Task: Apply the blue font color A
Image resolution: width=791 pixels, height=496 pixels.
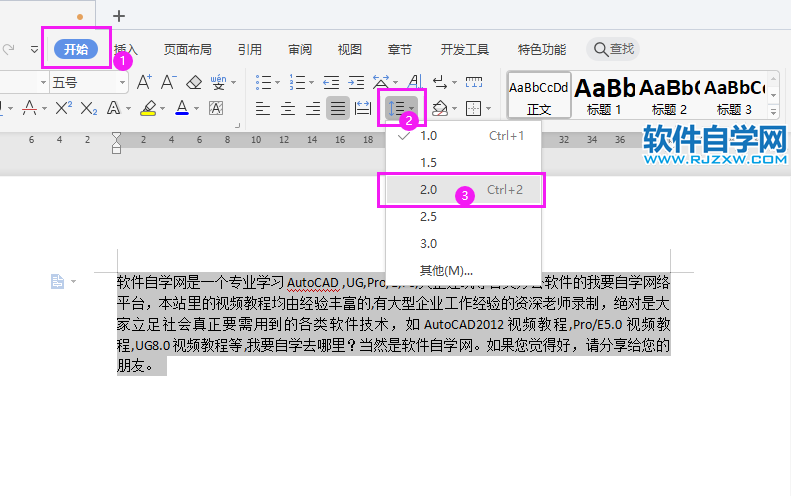Action: coord(182,108)
